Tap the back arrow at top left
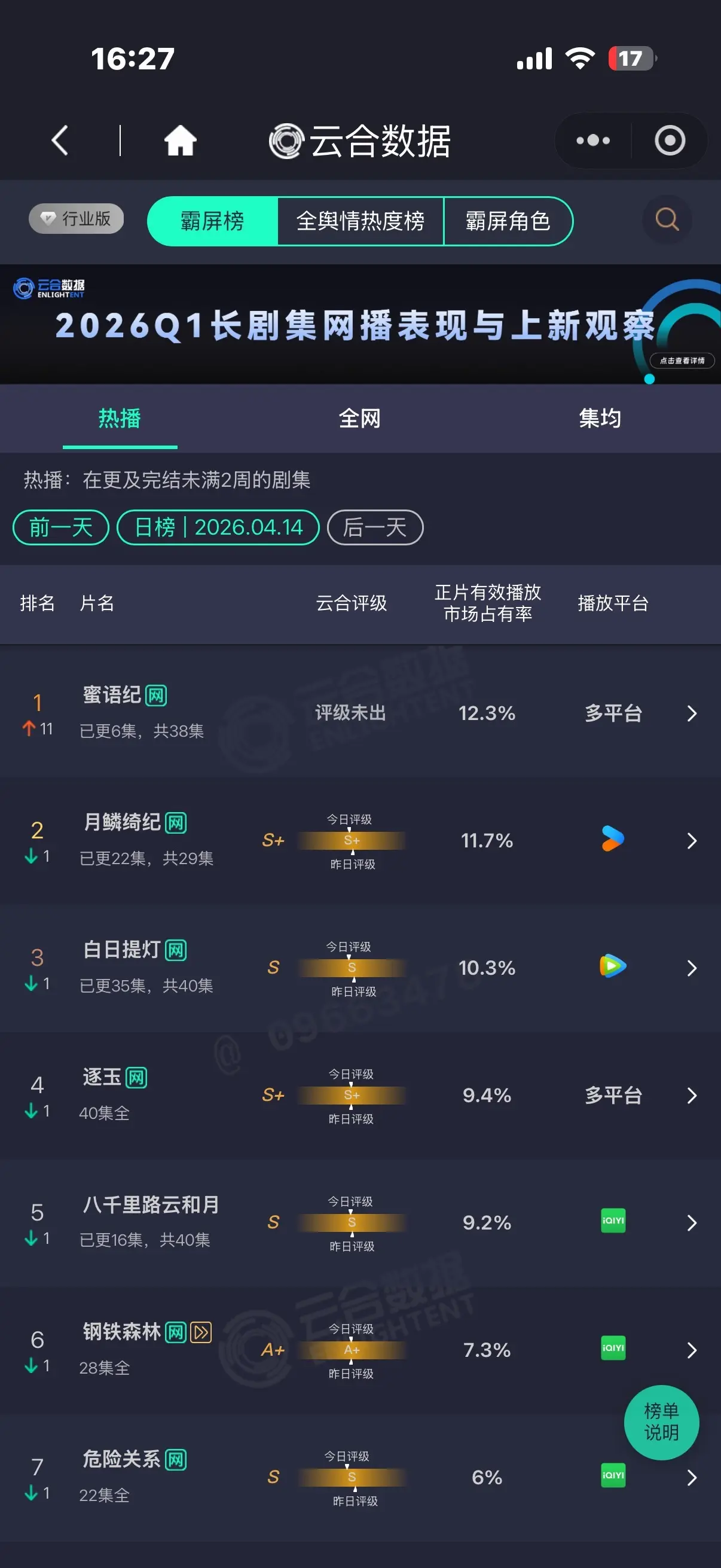Image resolution: width=721 pixels, height=1568 pixels. [59, 141]
